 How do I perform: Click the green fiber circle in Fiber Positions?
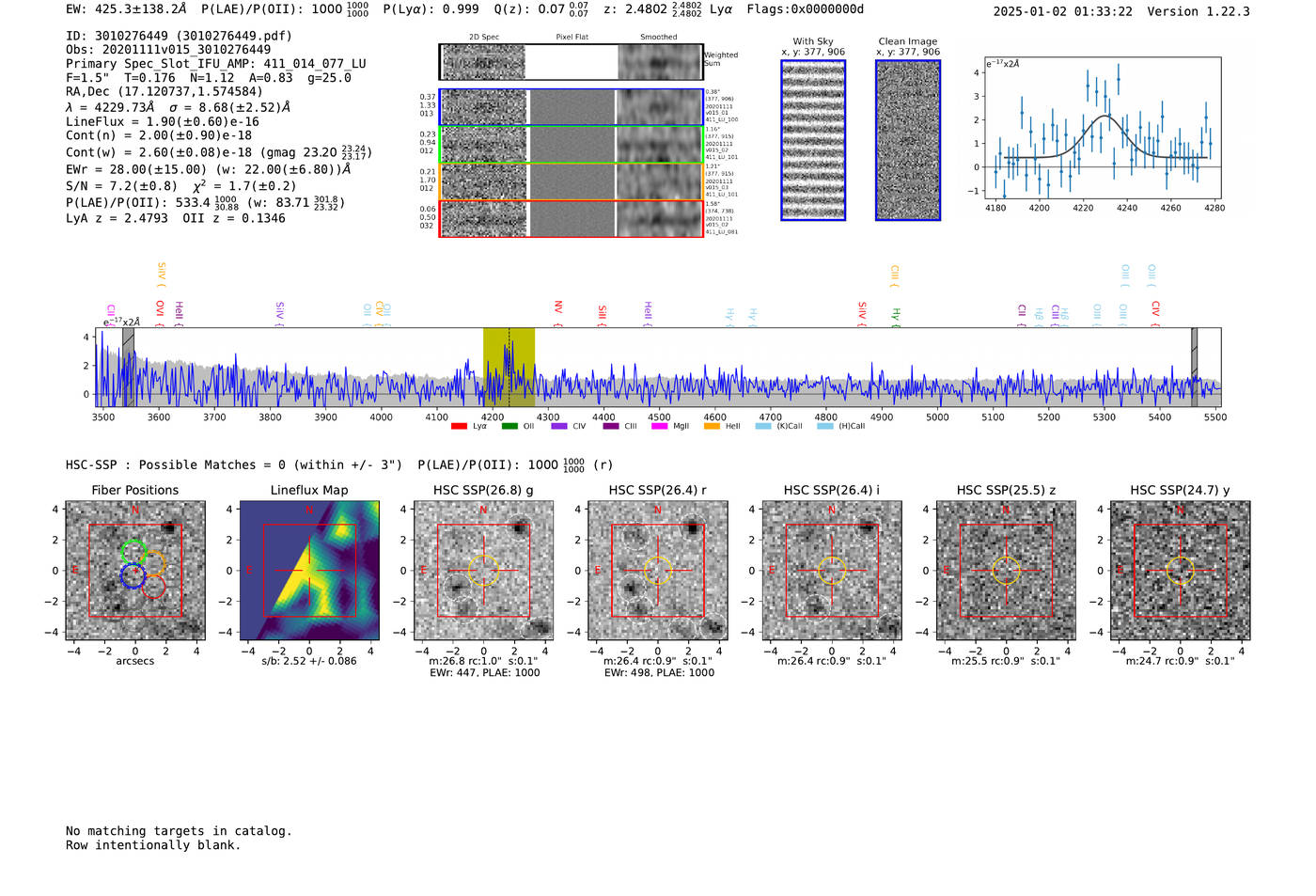pos(134,552)
